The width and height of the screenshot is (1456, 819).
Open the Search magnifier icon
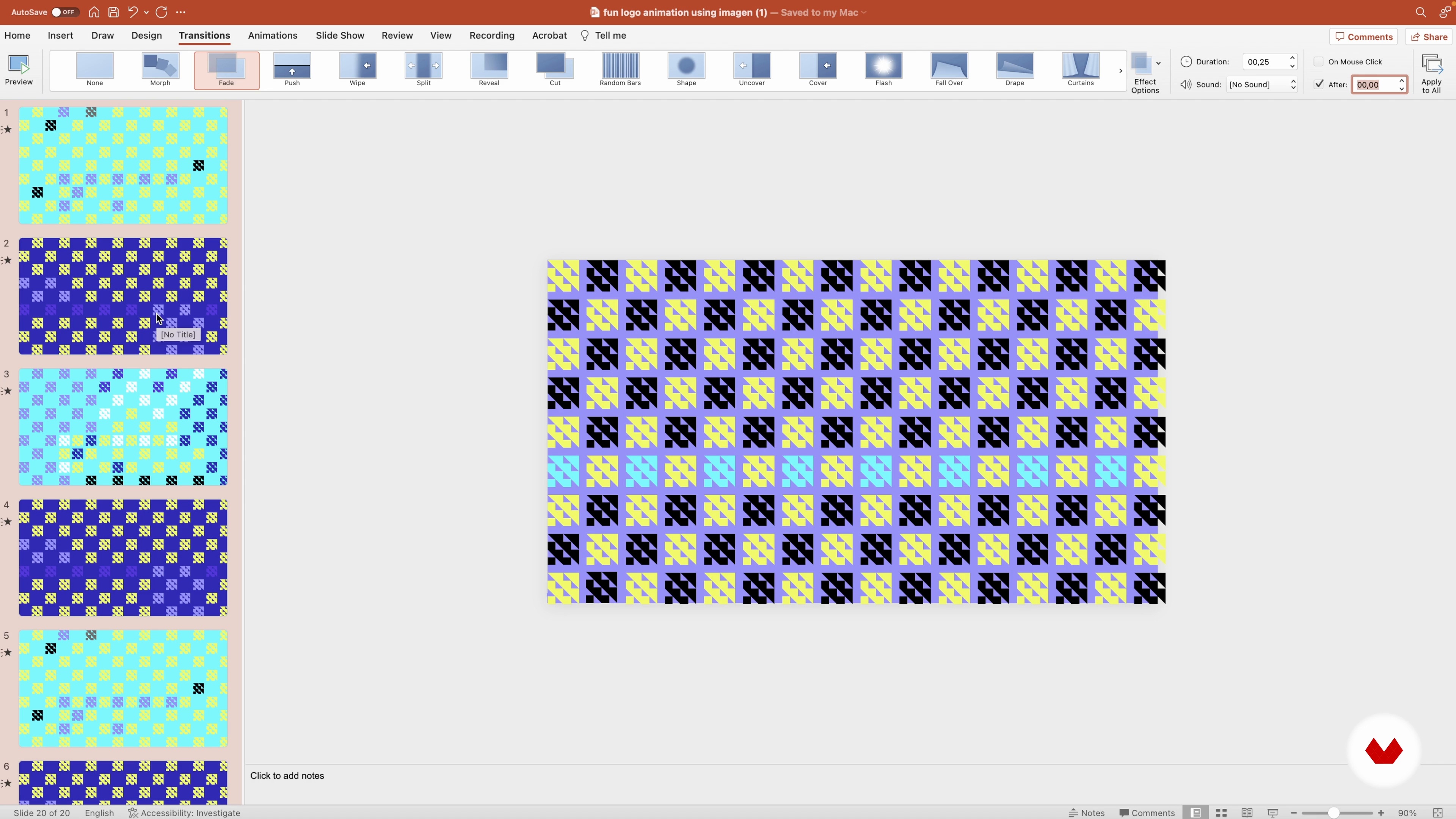[1420, 12]
